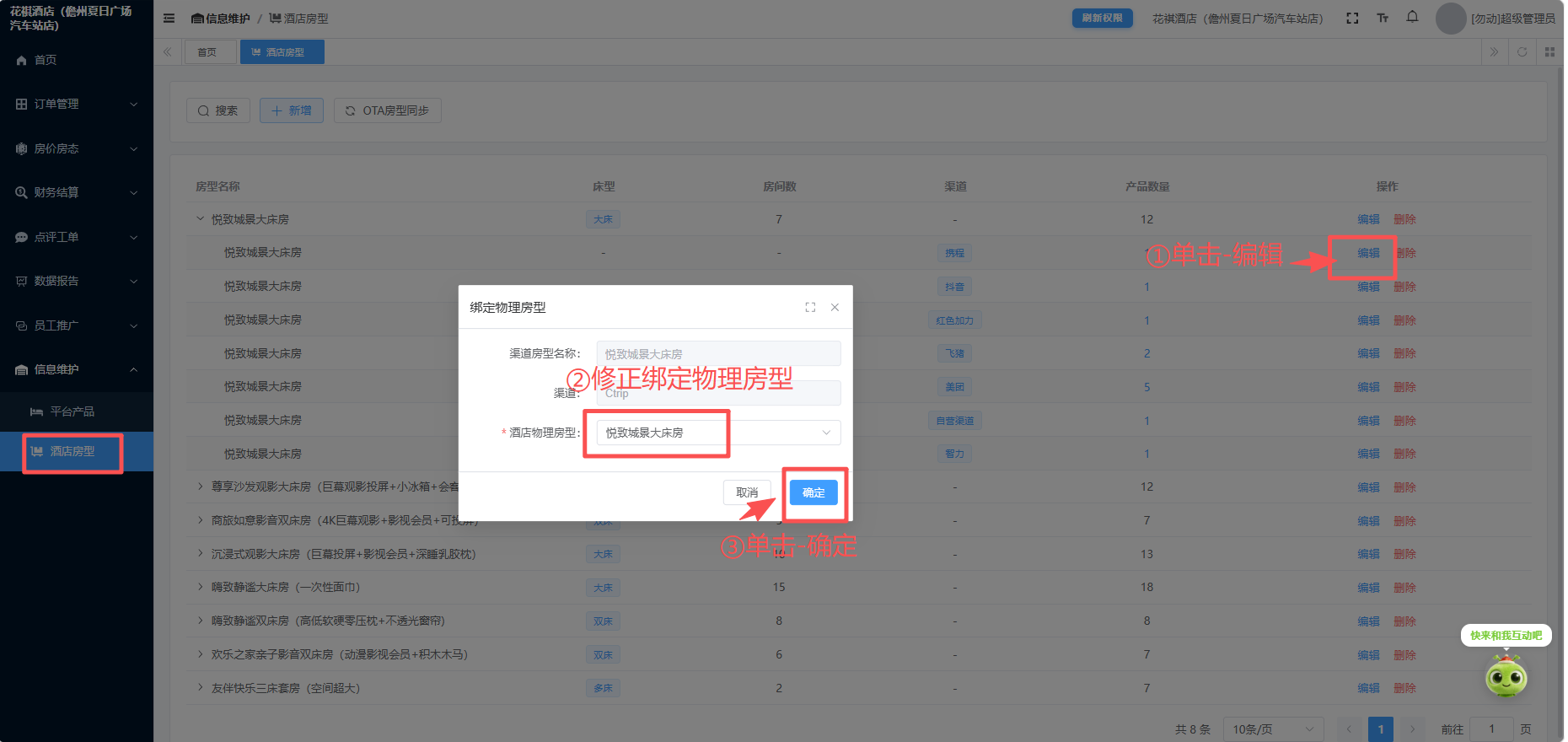Collapse 信息维护 sidebar menu

[77, 369]
